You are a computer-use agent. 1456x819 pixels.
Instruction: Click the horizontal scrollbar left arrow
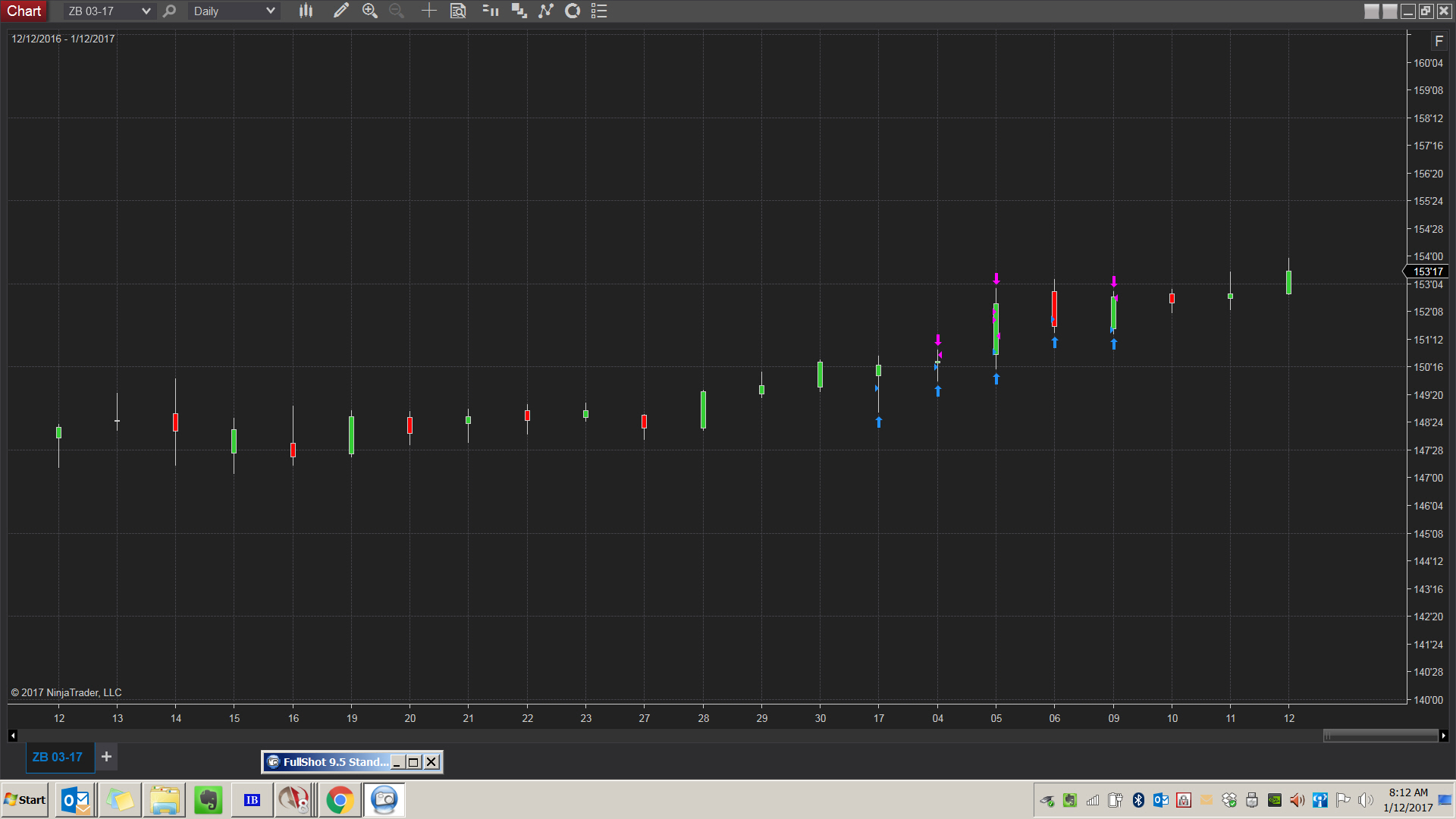coord(13,735)
